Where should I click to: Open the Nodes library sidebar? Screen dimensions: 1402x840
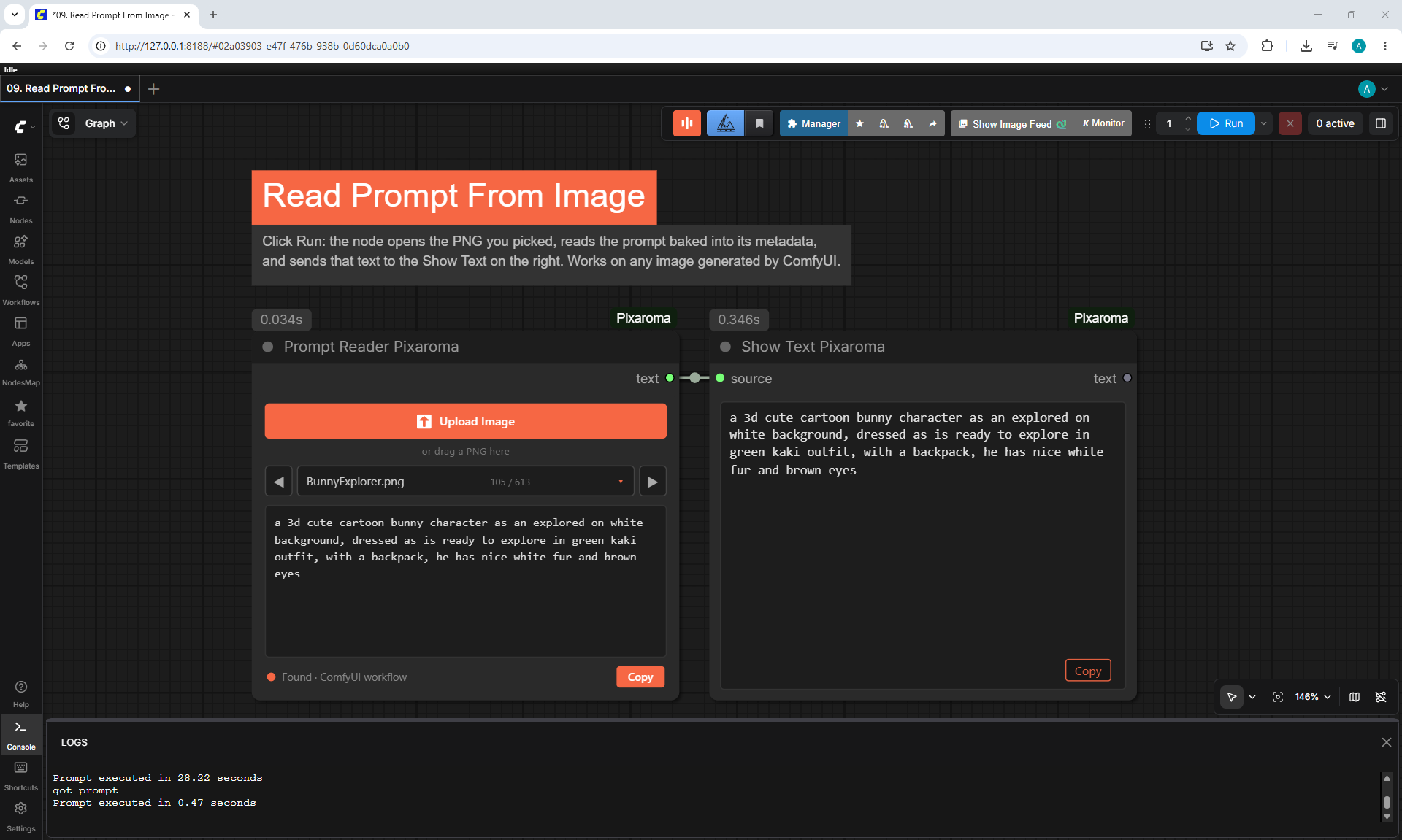coord(20,208)
